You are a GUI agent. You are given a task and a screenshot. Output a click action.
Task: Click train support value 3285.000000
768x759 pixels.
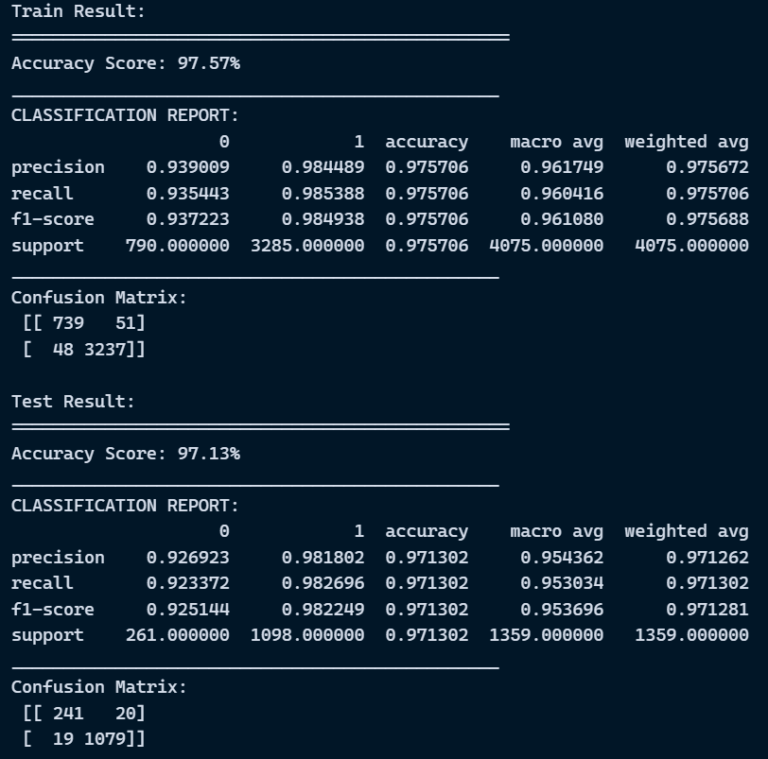(x=308, y=245)
